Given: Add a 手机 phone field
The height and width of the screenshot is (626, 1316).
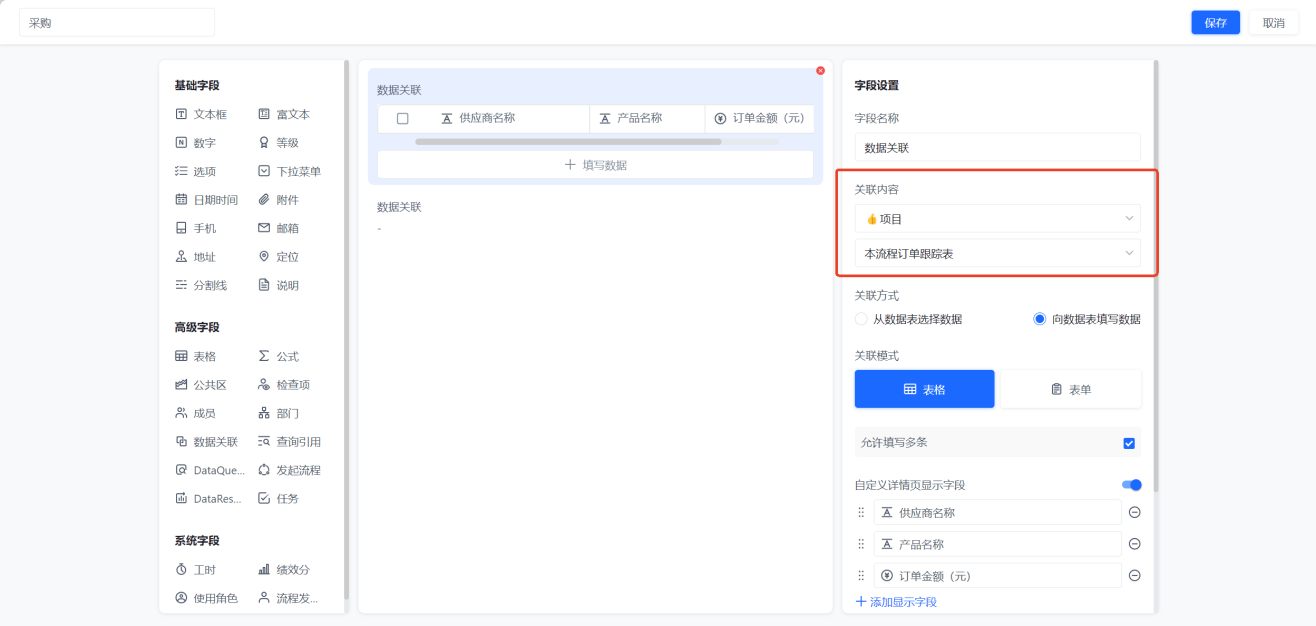Looking at the screenshot, I should (x=195, y=228).
